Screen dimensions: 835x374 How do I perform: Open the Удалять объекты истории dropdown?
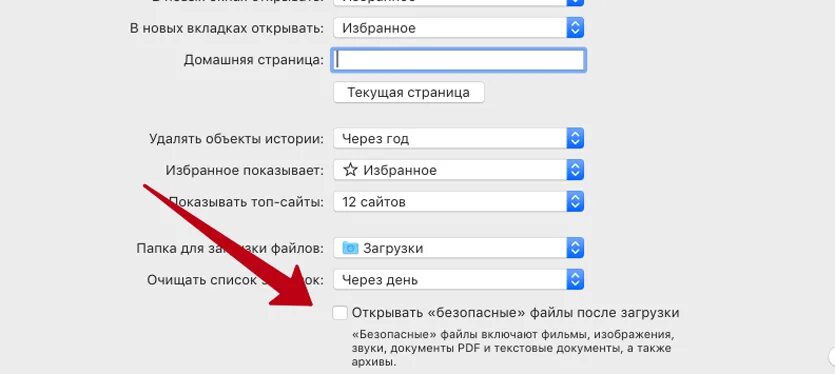[459, 139]
